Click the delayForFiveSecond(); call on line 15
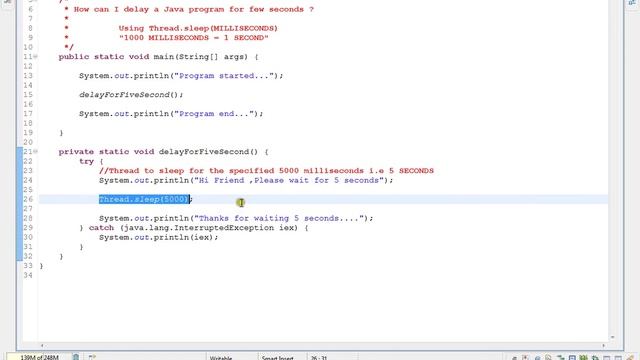 131,95
